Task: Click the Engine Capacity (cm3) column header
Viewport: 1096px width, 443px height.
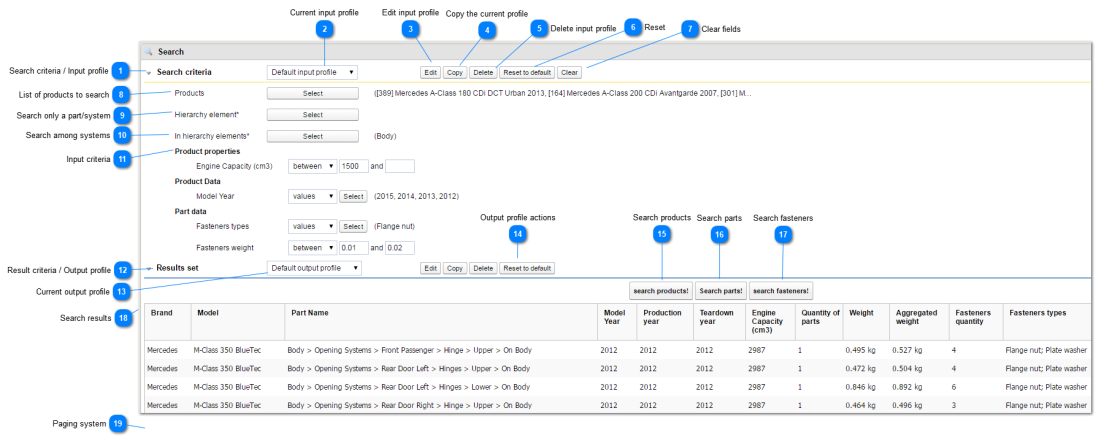Action: pos(770,321)
